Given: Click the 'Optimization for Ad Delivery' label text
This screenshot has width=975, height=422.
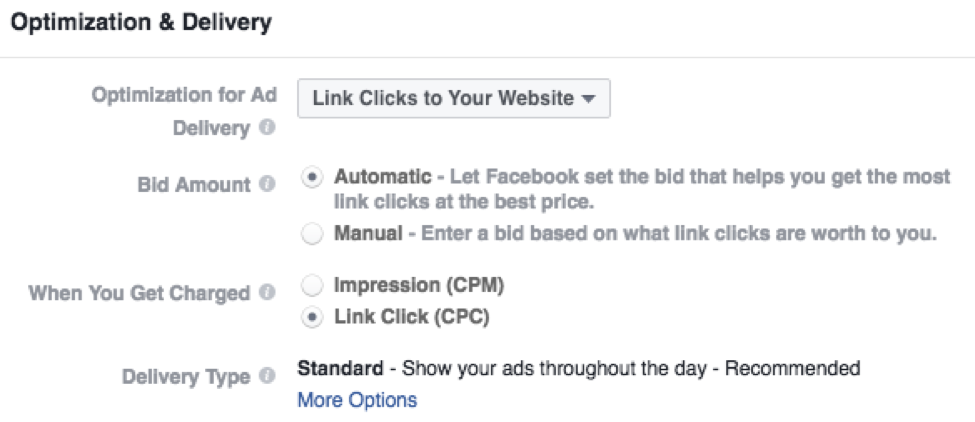Looking at the screenshot, I should click(x=184, y=112).
